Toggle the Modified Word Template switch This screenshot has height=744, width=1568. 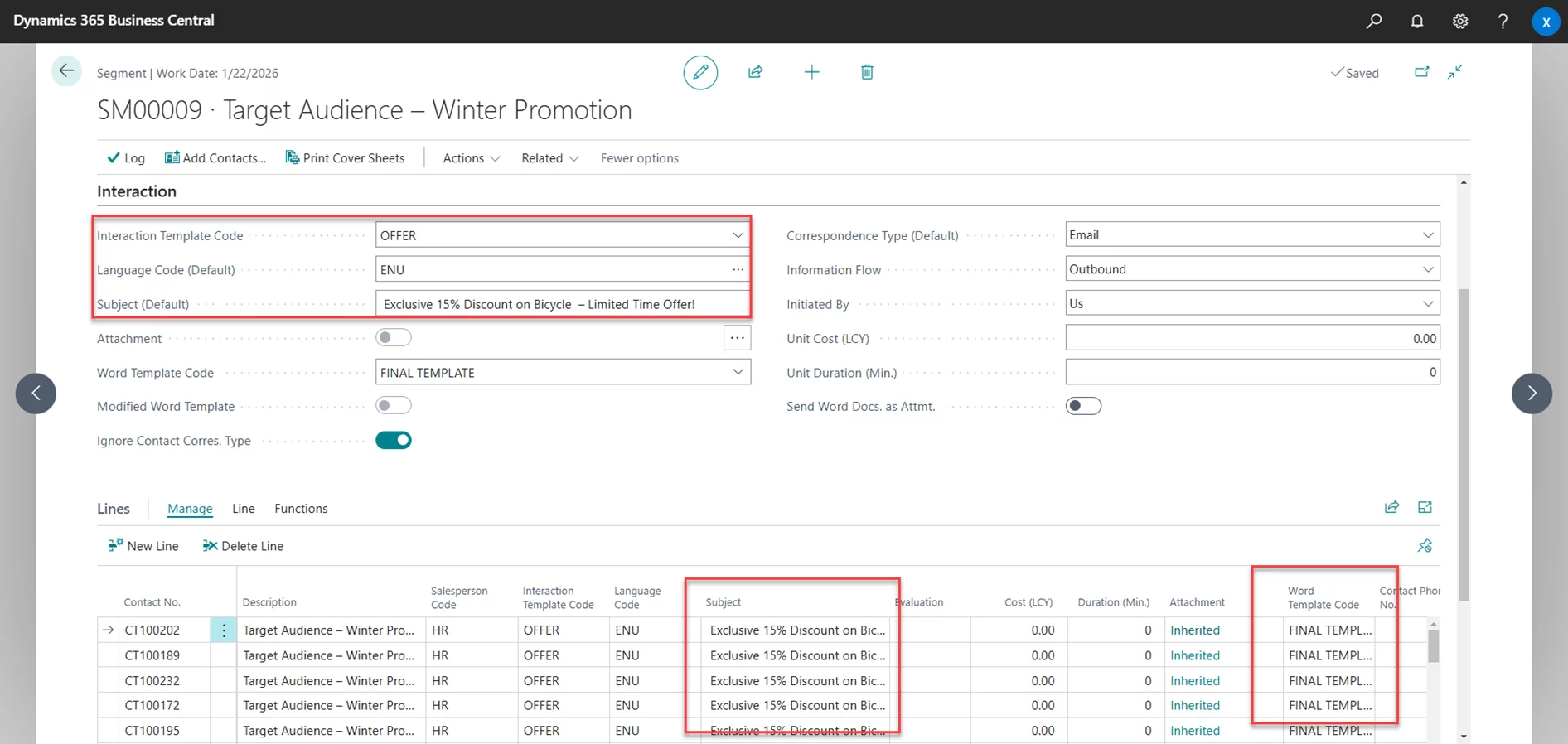pyautogui.click(x=394, y=406)
